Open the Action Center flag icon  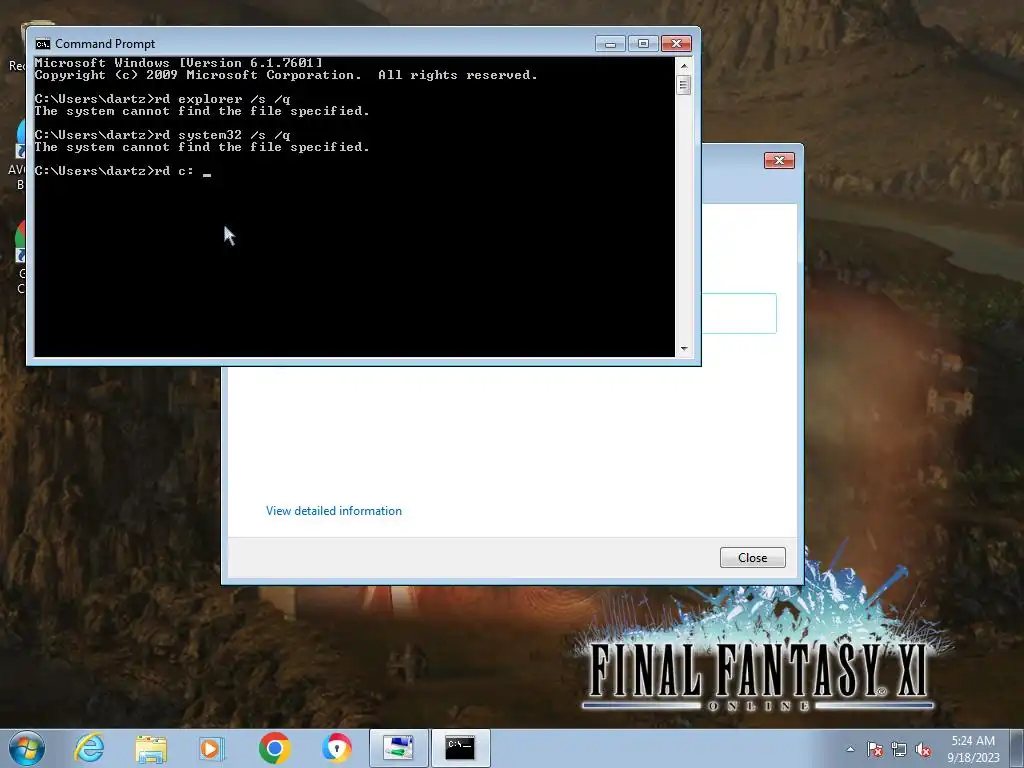coord(875,749)
